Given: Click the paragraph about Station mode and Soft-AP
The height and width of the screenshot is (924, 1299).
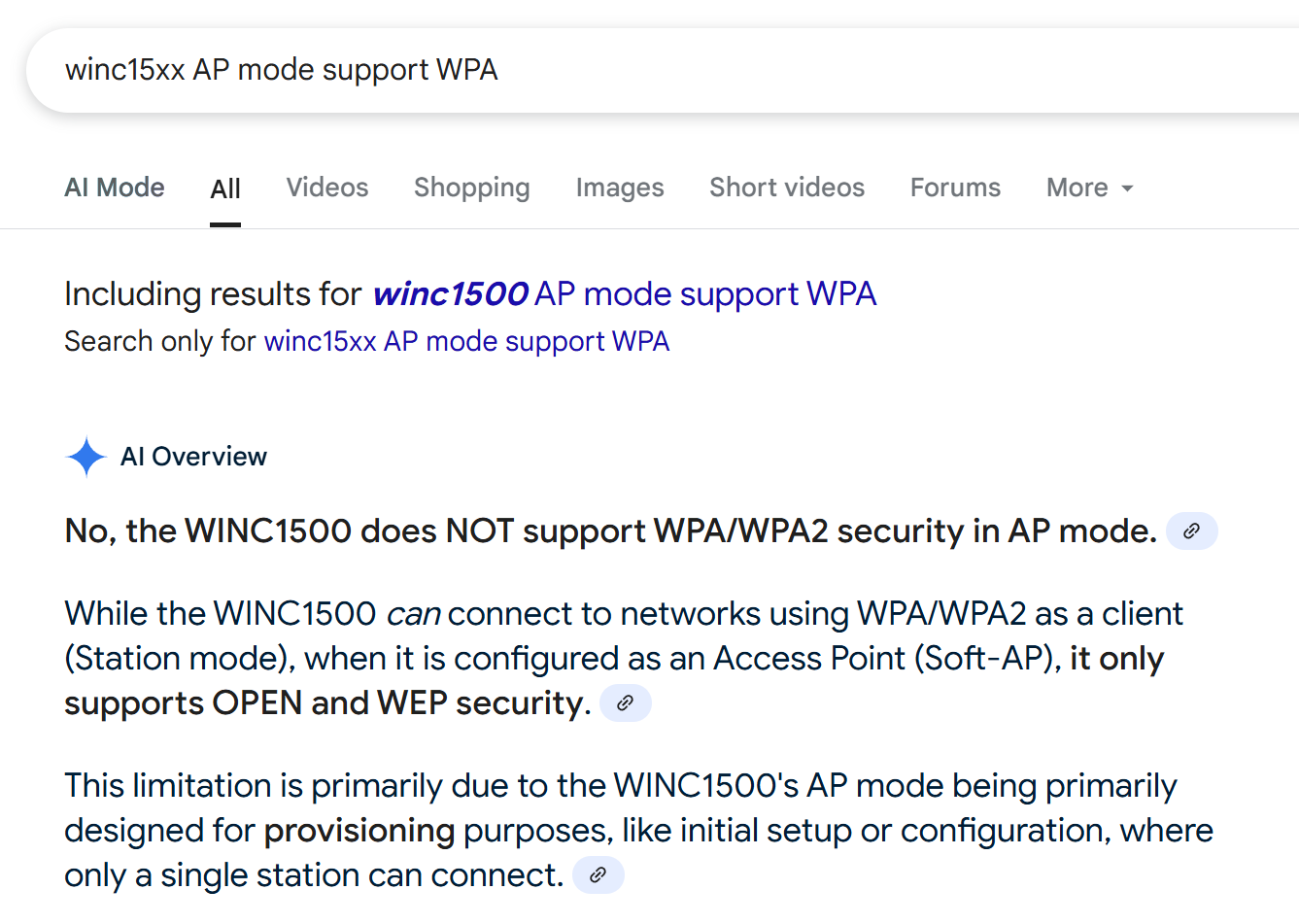Looking at the screenshot, I should point(624,659).
